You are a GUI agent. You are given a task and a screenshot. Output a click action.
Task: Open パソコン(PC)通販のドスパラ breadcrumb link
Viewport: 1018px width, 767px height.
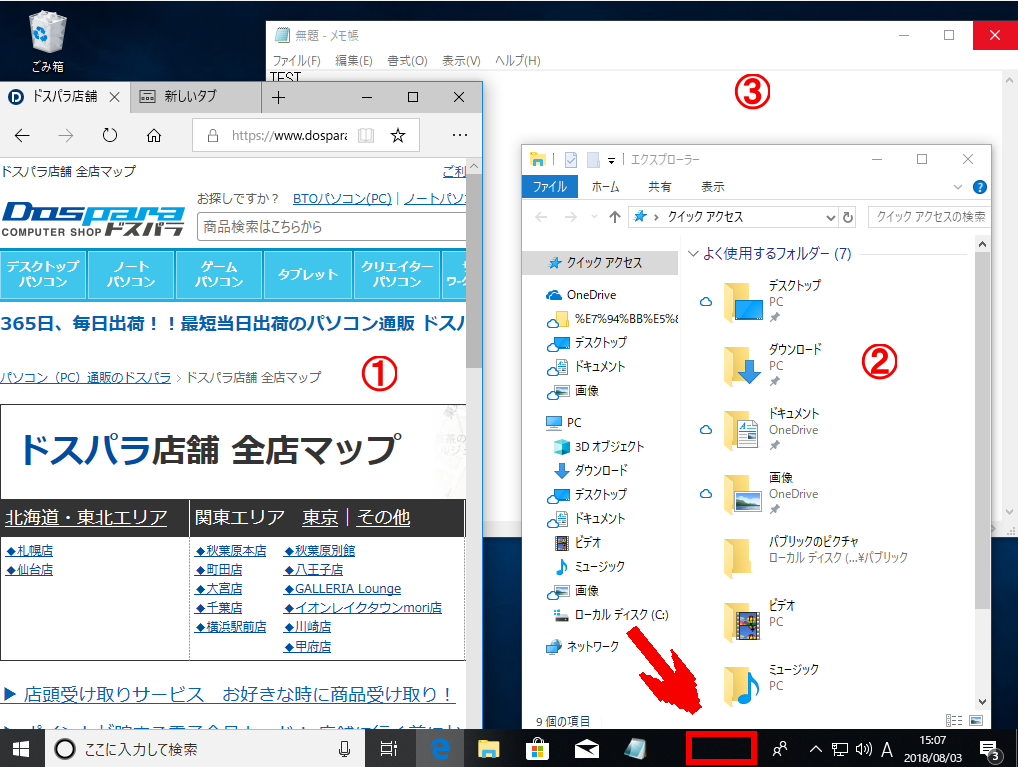click(86, 377)
